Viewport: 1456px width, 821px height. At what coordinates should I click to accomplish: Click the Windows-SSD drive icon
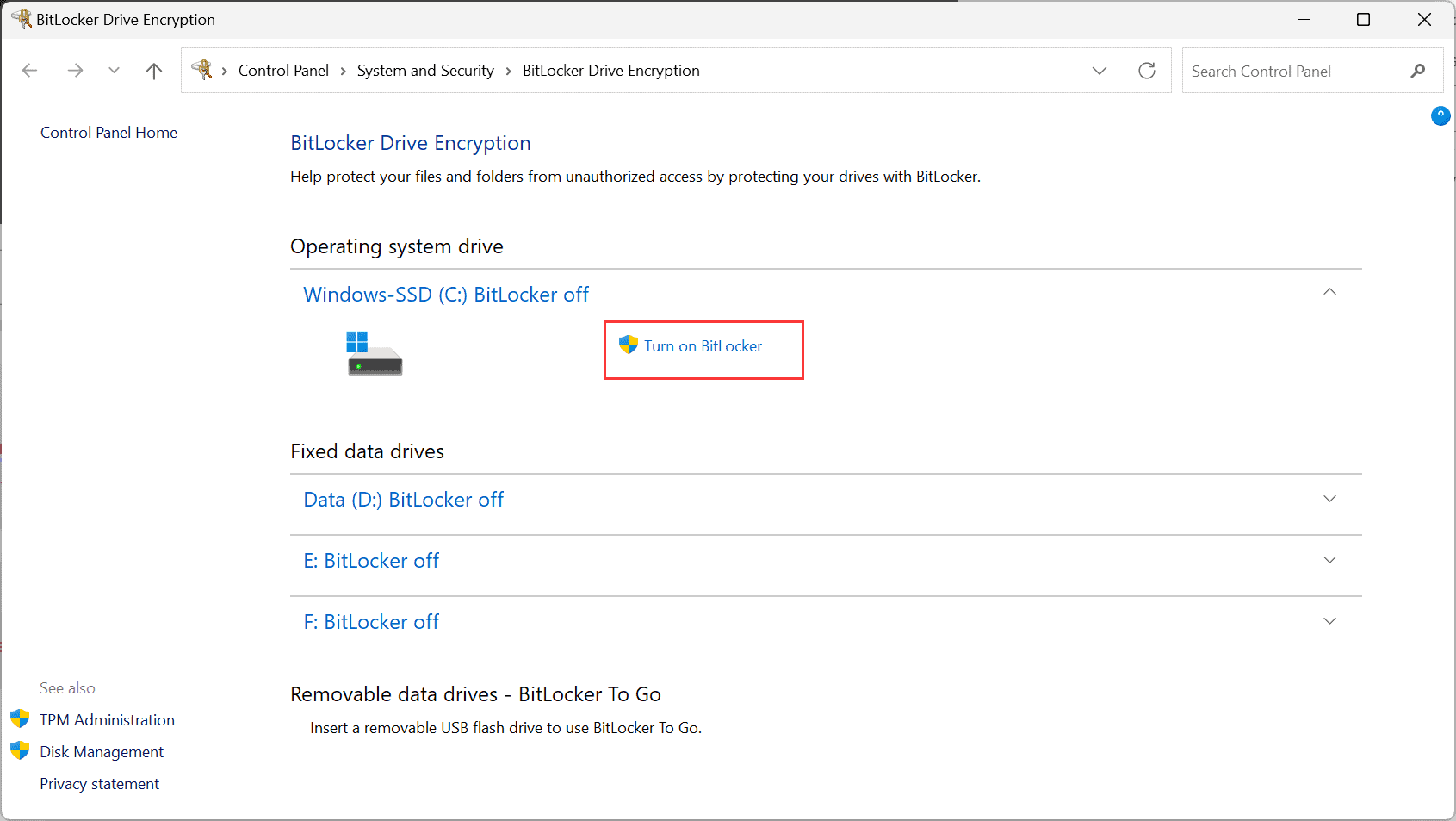375,353
